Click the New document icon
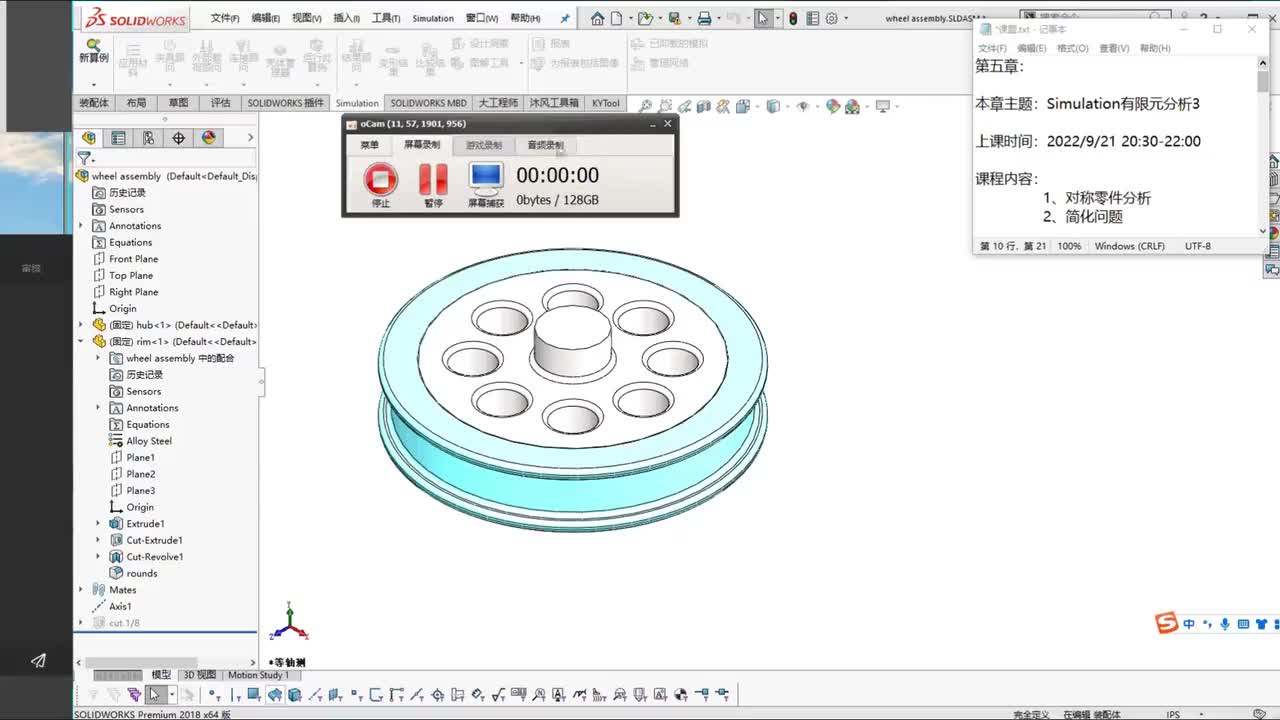Screen dimensions: 1280x720 (x=616, y=18)
